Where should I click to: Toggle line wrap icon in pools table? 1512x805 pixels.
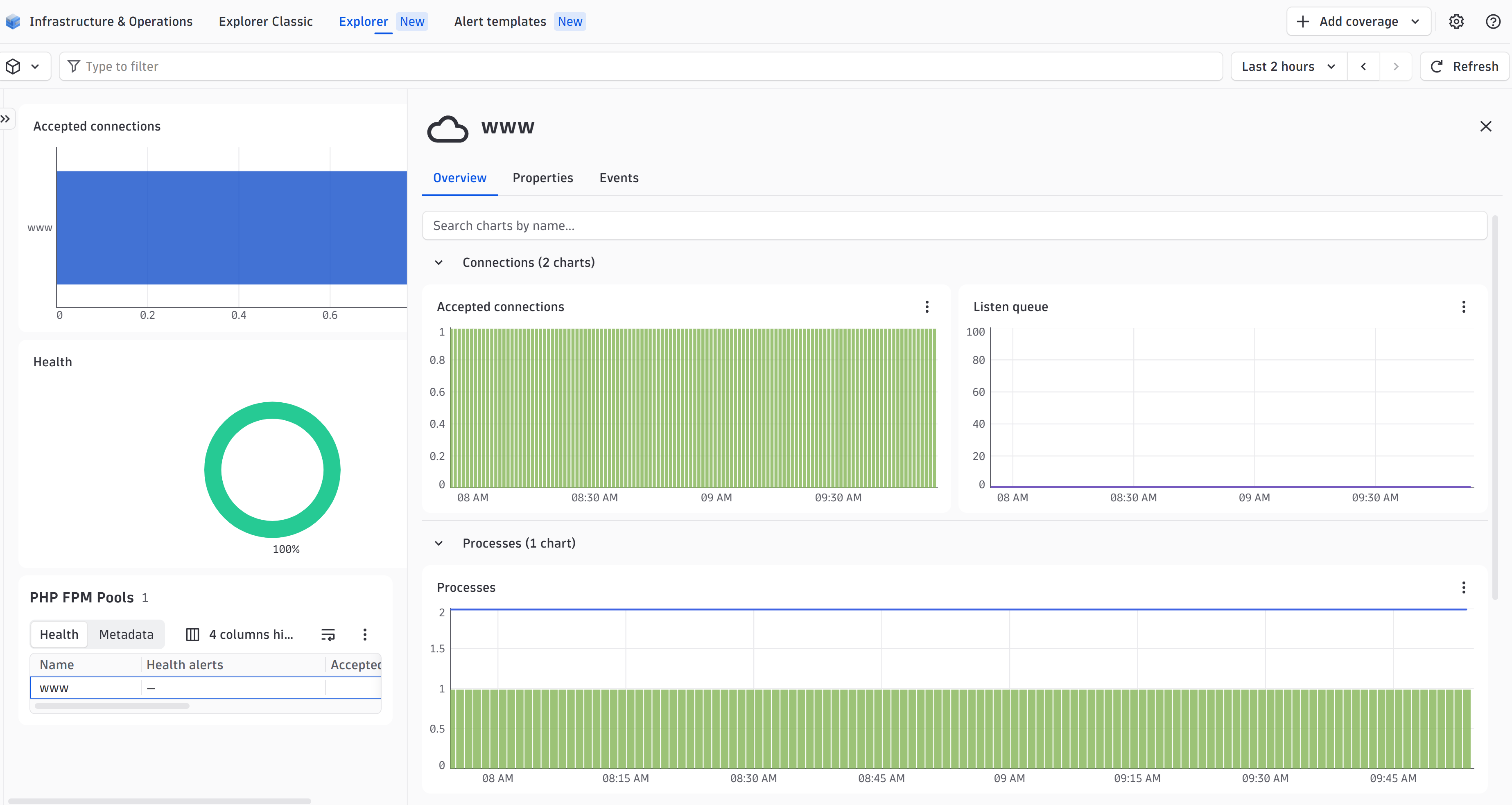coord(328,634)
